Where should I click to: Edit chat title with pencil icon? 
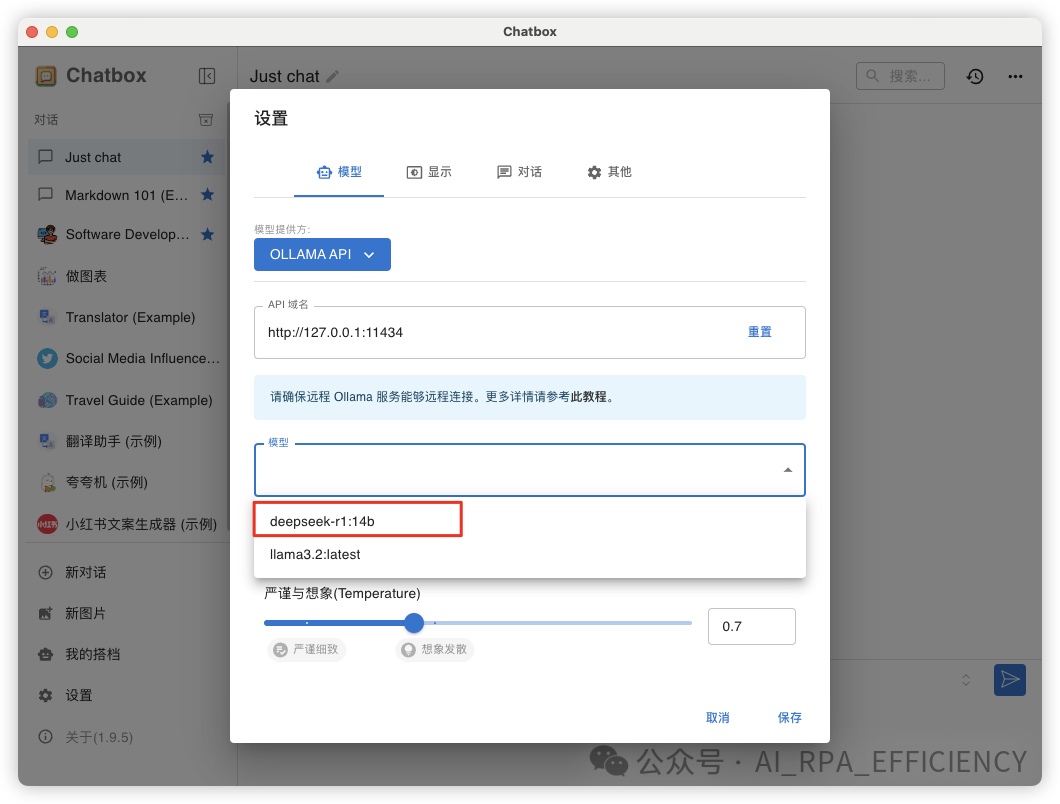tap(332, 76)
